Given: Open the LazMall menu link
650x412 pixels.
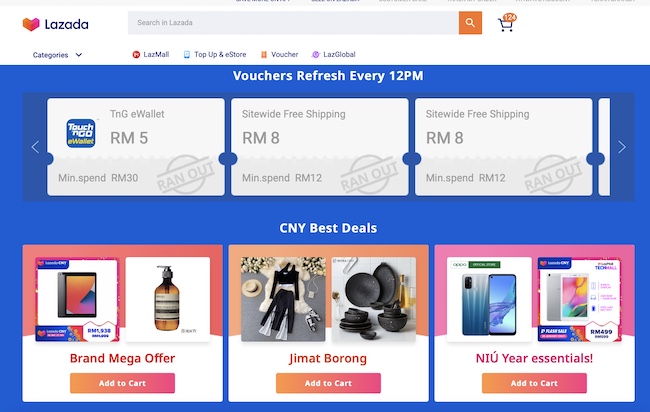Looking at the screenshot, I should tap(156, 54).
